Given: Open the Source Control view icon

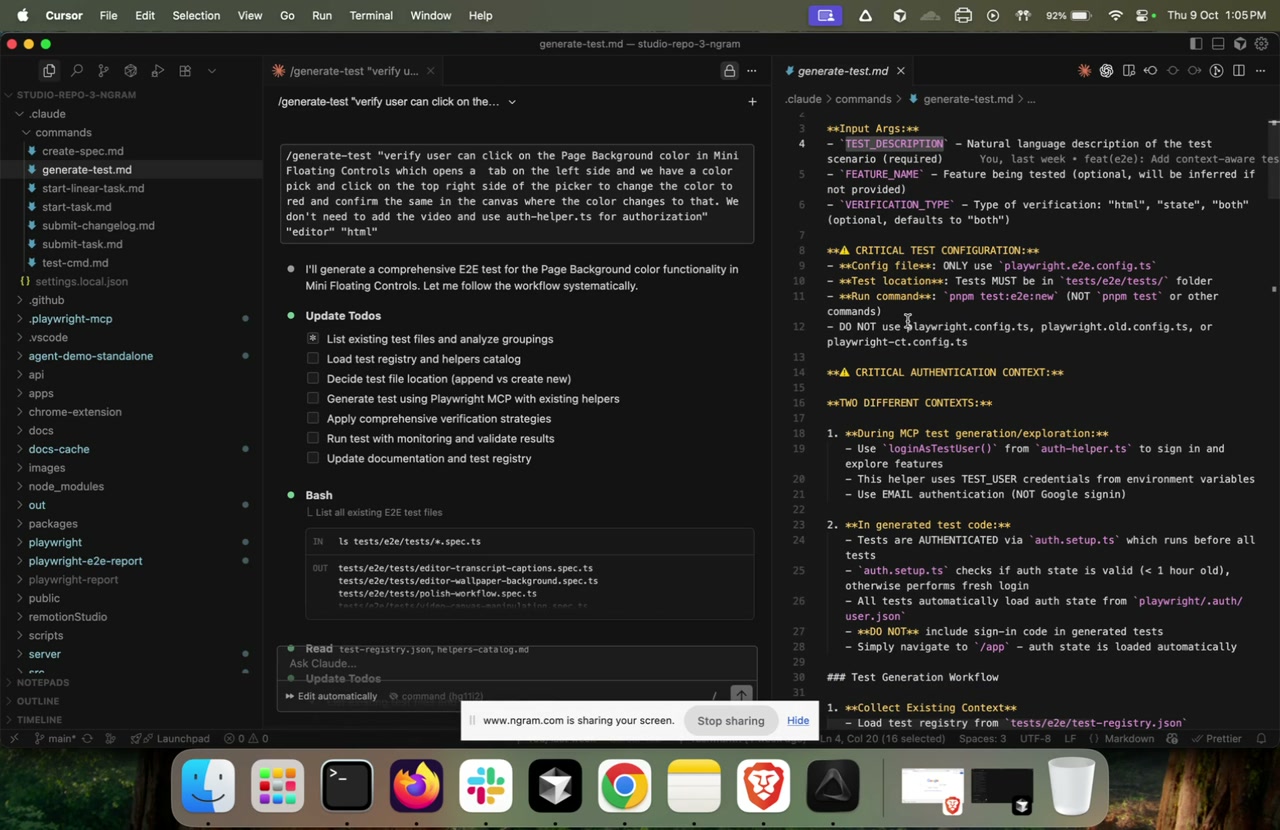Looking at the screenshot, I should click(x=103, y=71).
